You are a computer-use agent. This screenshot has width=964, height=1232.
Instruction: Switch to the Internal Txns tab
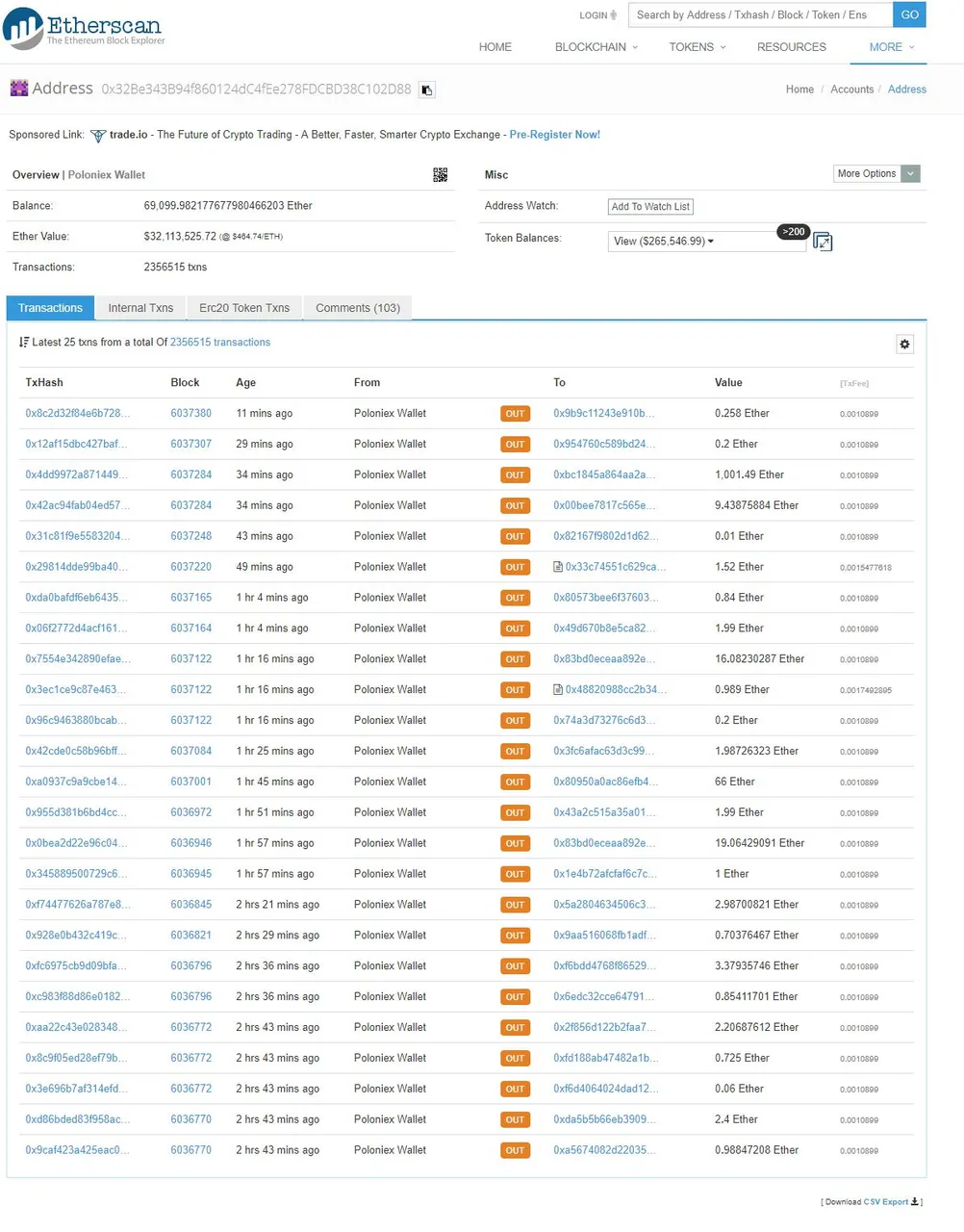(140, 308)
